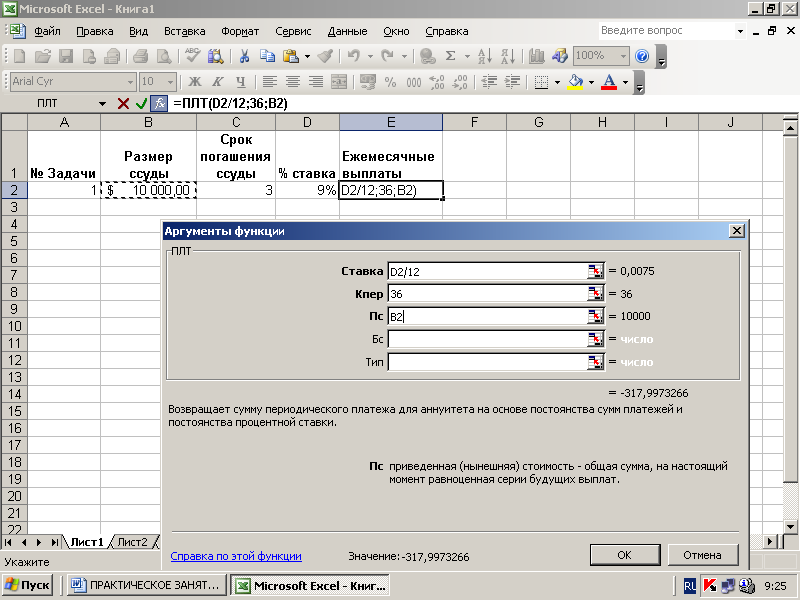
Task: Cancel formula entry with red X
Action: (123, 104)
